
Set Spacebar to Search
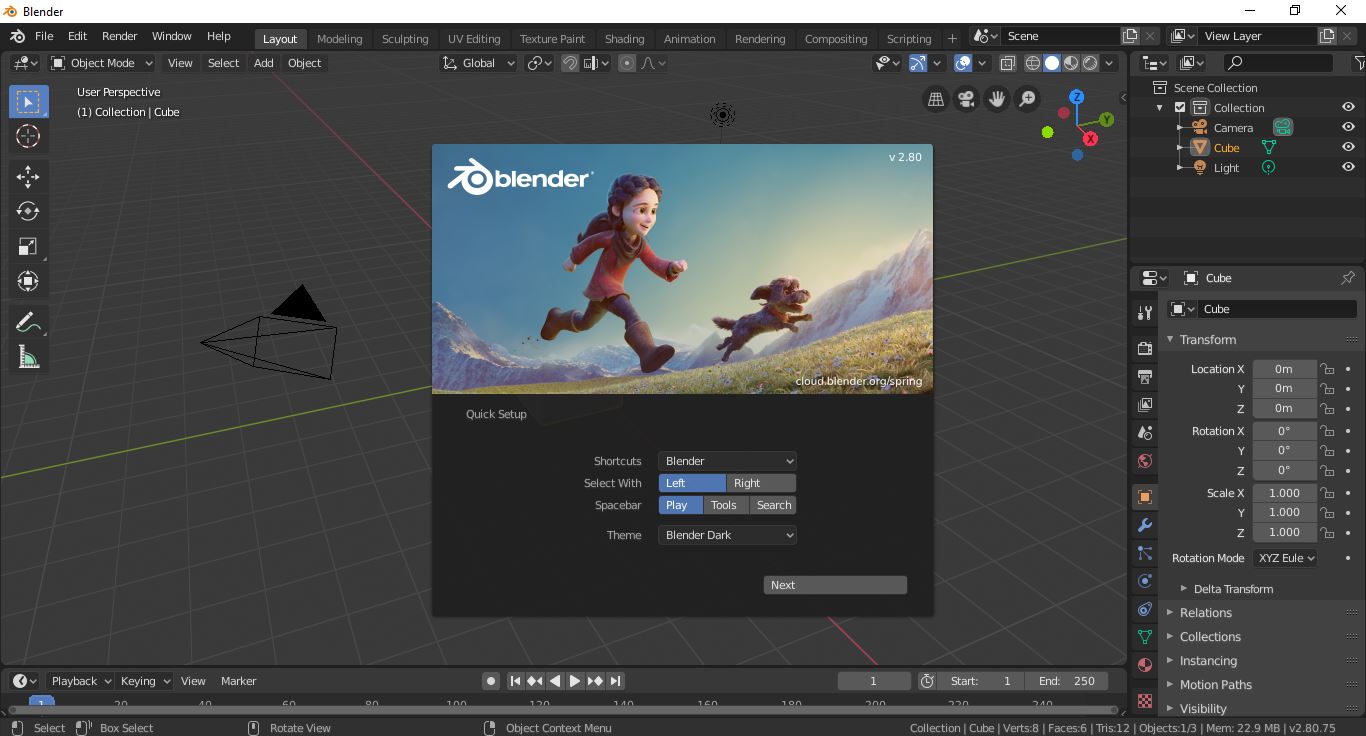tap(773, 505)
